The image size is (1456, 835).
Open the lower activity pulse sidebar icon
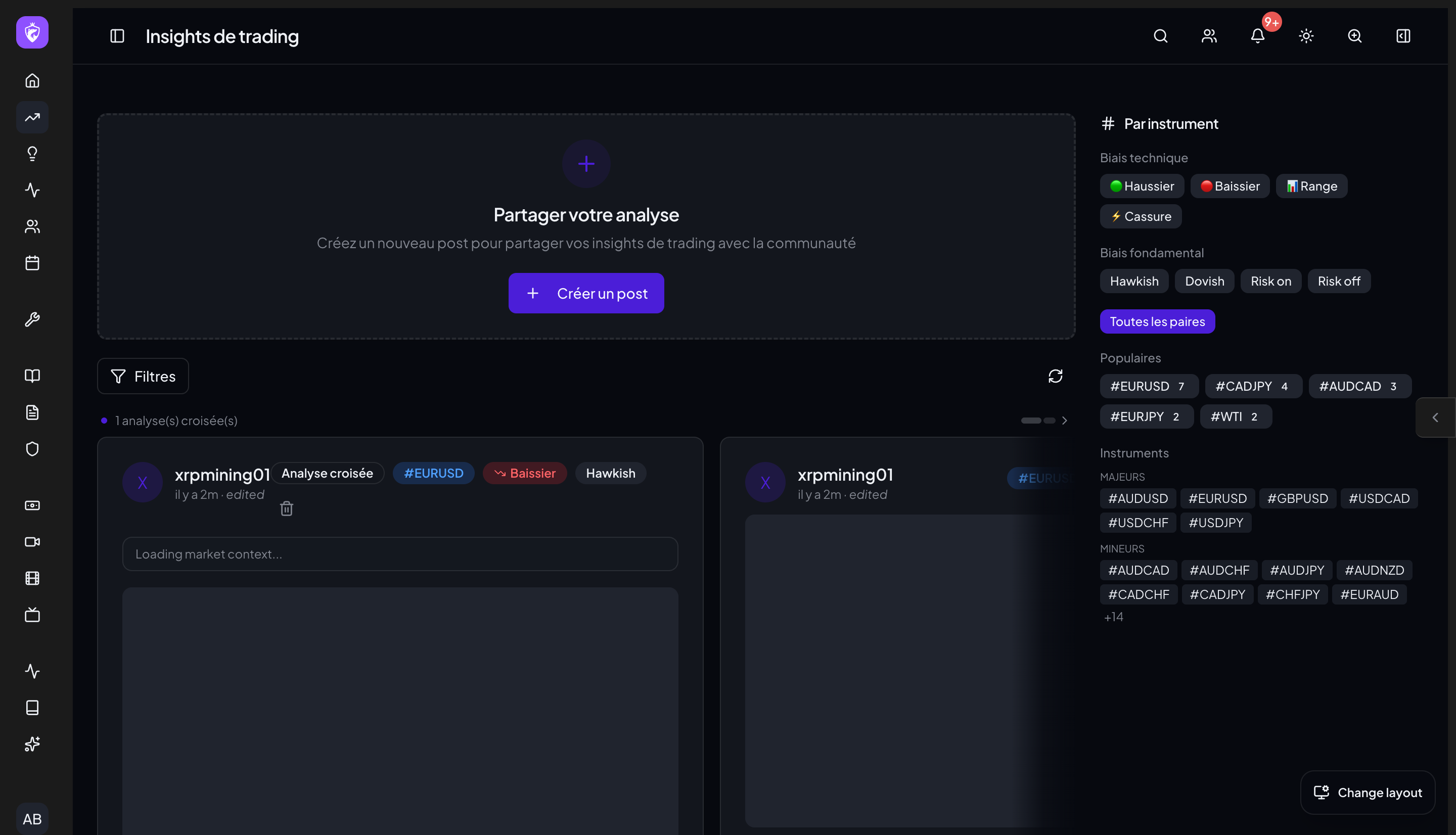[32, 671]
